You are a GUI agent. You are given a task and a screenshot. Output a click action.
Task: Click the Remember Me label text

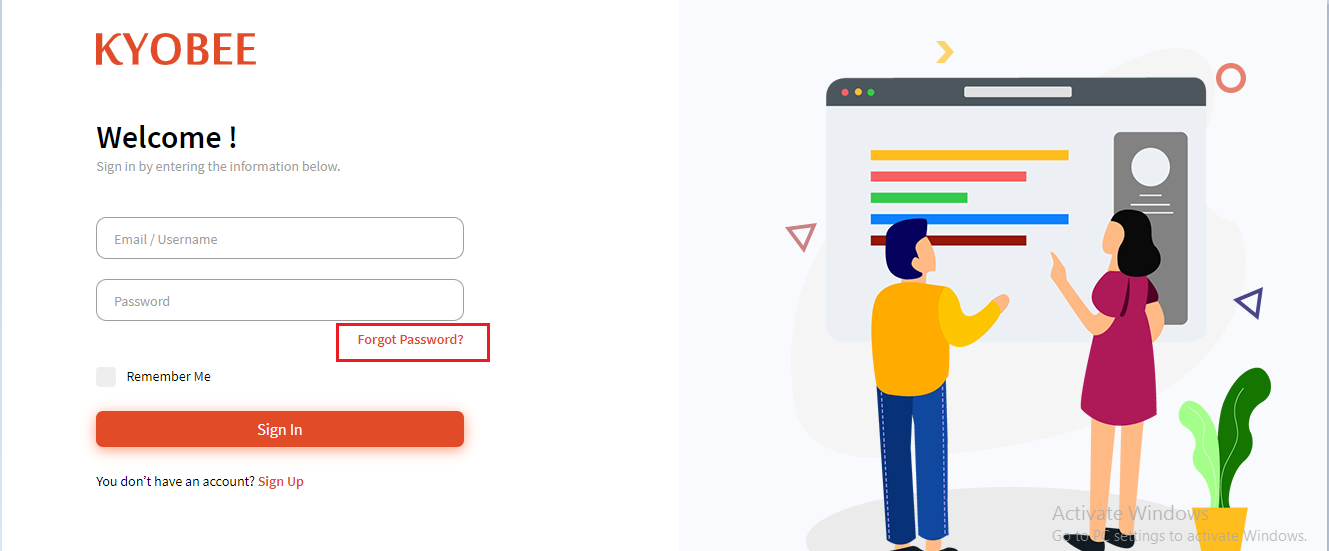(169, 377)
